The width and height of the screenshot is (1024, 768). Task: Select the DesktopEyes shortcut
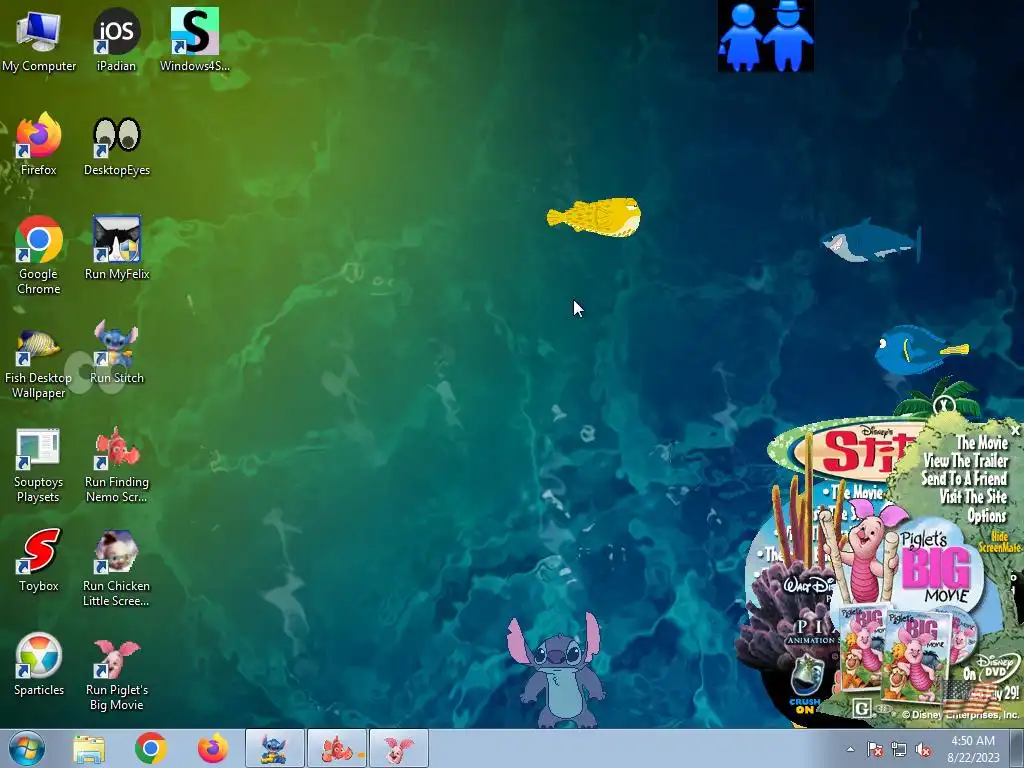coord(116,146)
